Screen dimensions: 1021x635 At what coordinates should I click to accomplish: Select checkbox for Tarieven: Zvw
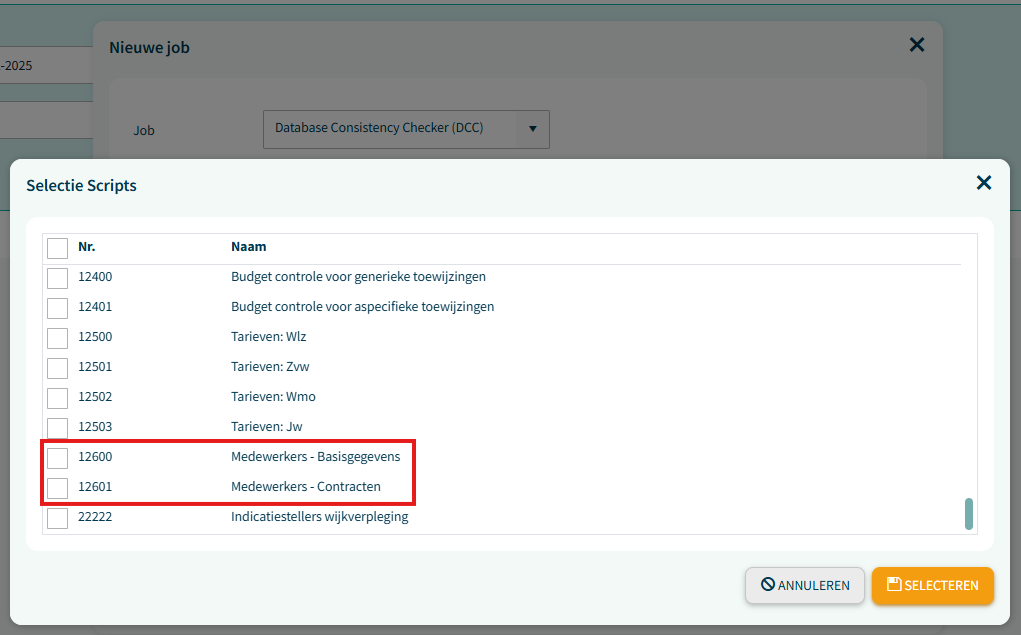click(x=58, y=367)
